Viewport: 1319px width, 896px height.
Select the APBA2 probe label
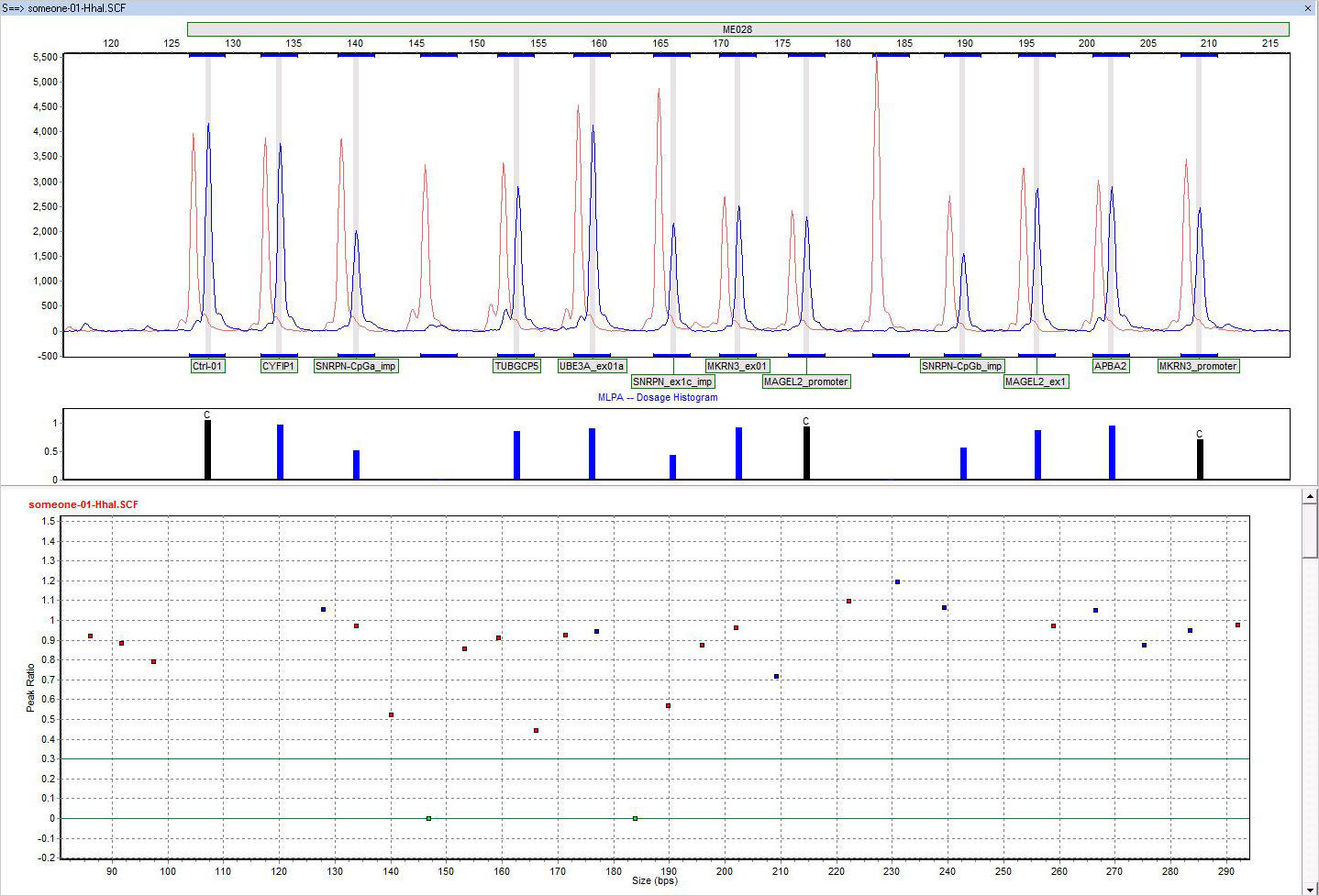point(1110,365)
